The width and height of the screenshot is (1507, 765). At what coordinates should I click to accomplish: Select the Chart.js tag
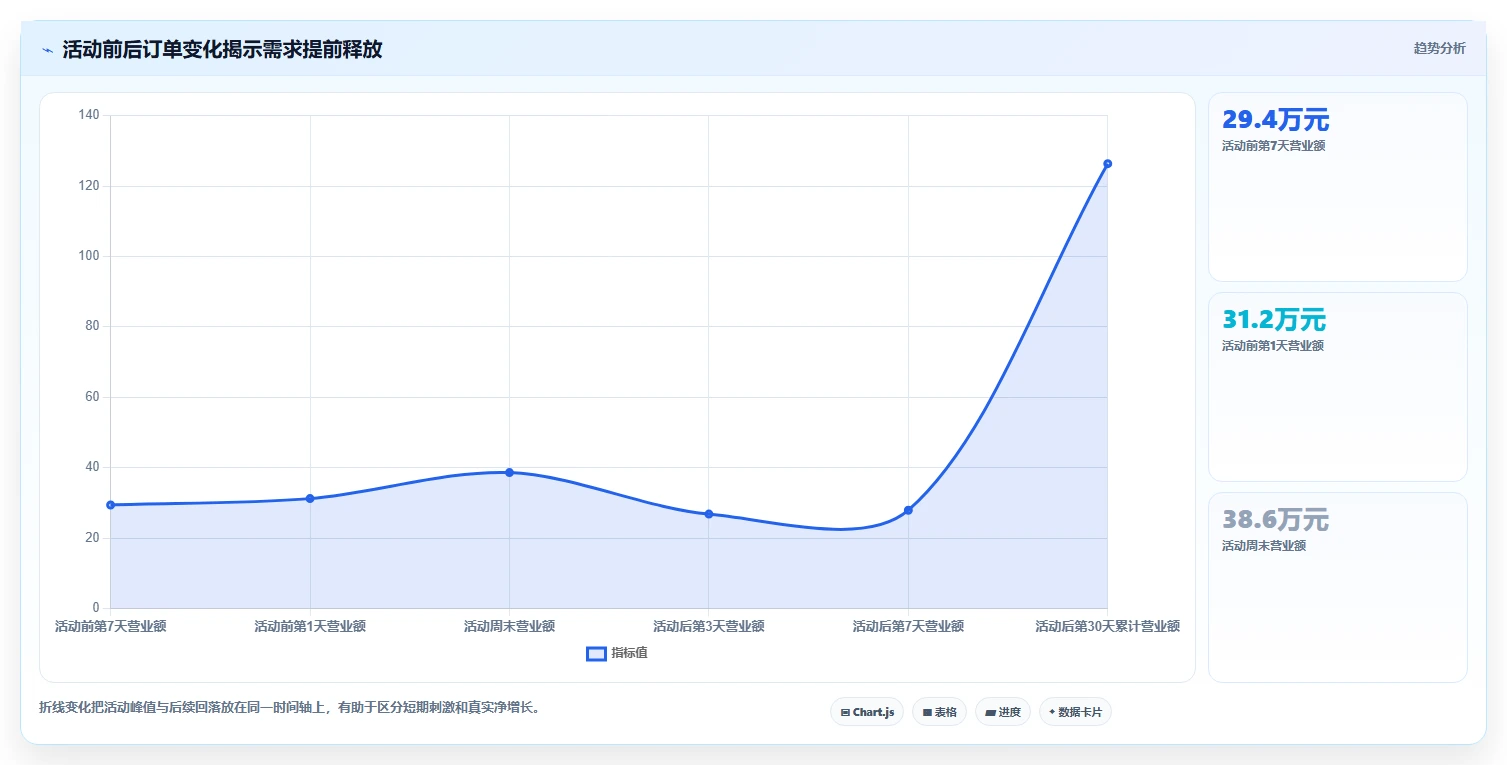click(867, 712)
